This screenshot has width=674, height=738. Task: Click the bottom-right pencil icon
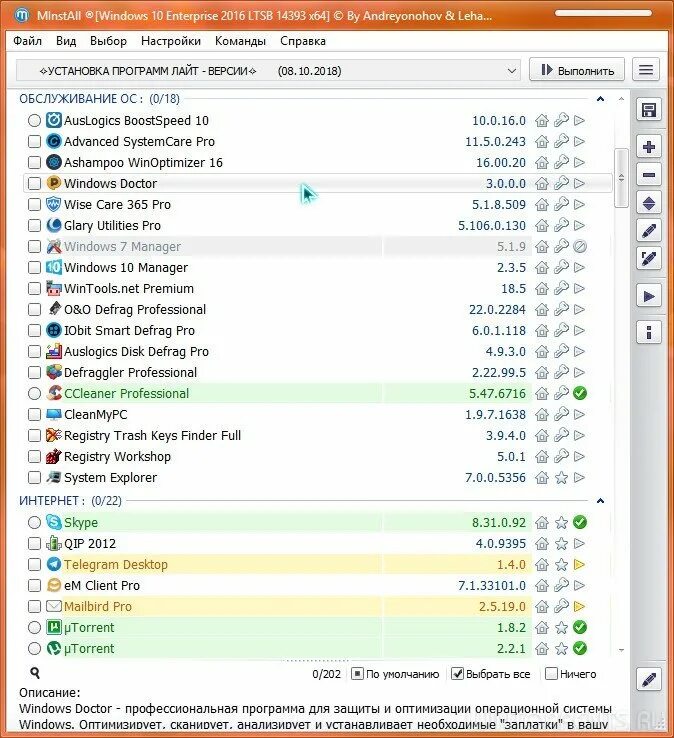649,680
